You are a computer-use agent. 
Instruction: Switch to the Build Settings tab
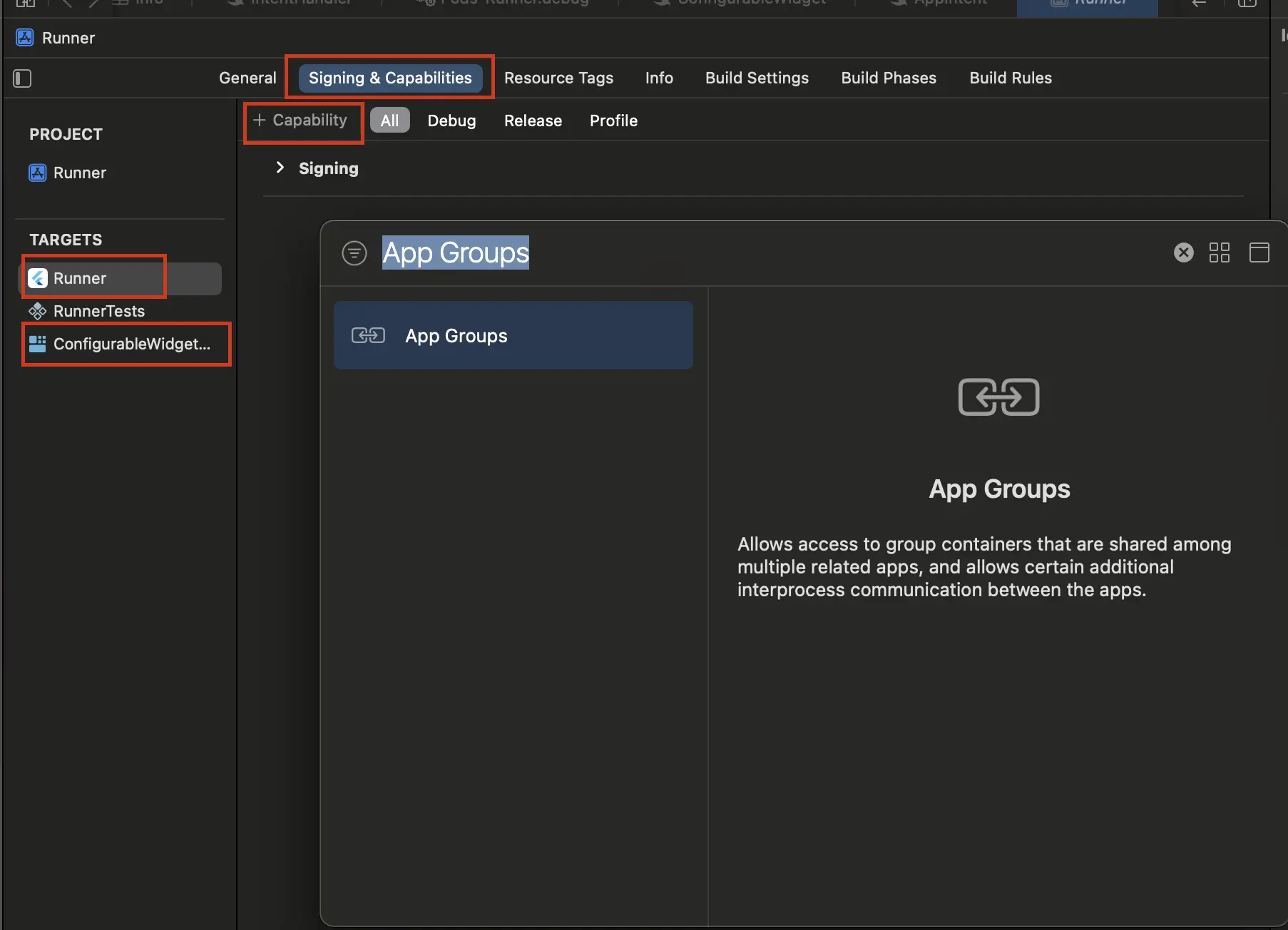tap(757, 78)
